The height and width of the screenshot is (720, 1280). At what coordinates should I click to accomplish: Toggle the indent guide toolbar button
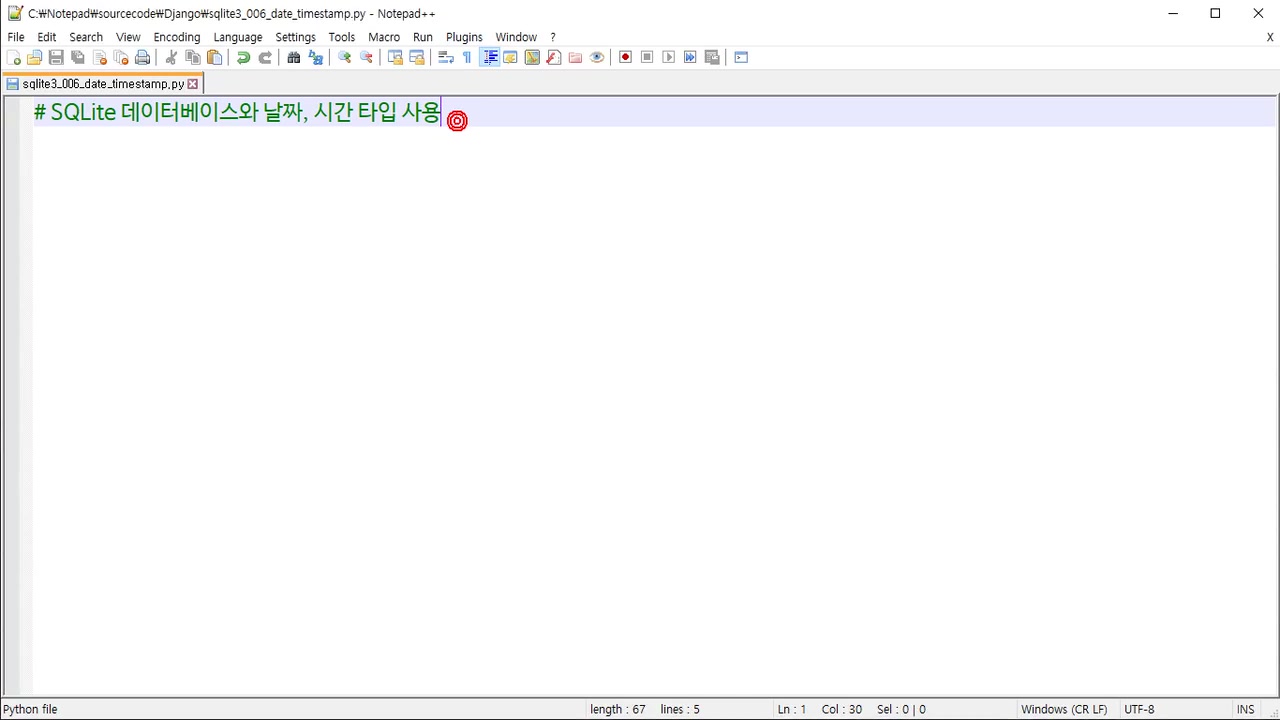(490, 58)
